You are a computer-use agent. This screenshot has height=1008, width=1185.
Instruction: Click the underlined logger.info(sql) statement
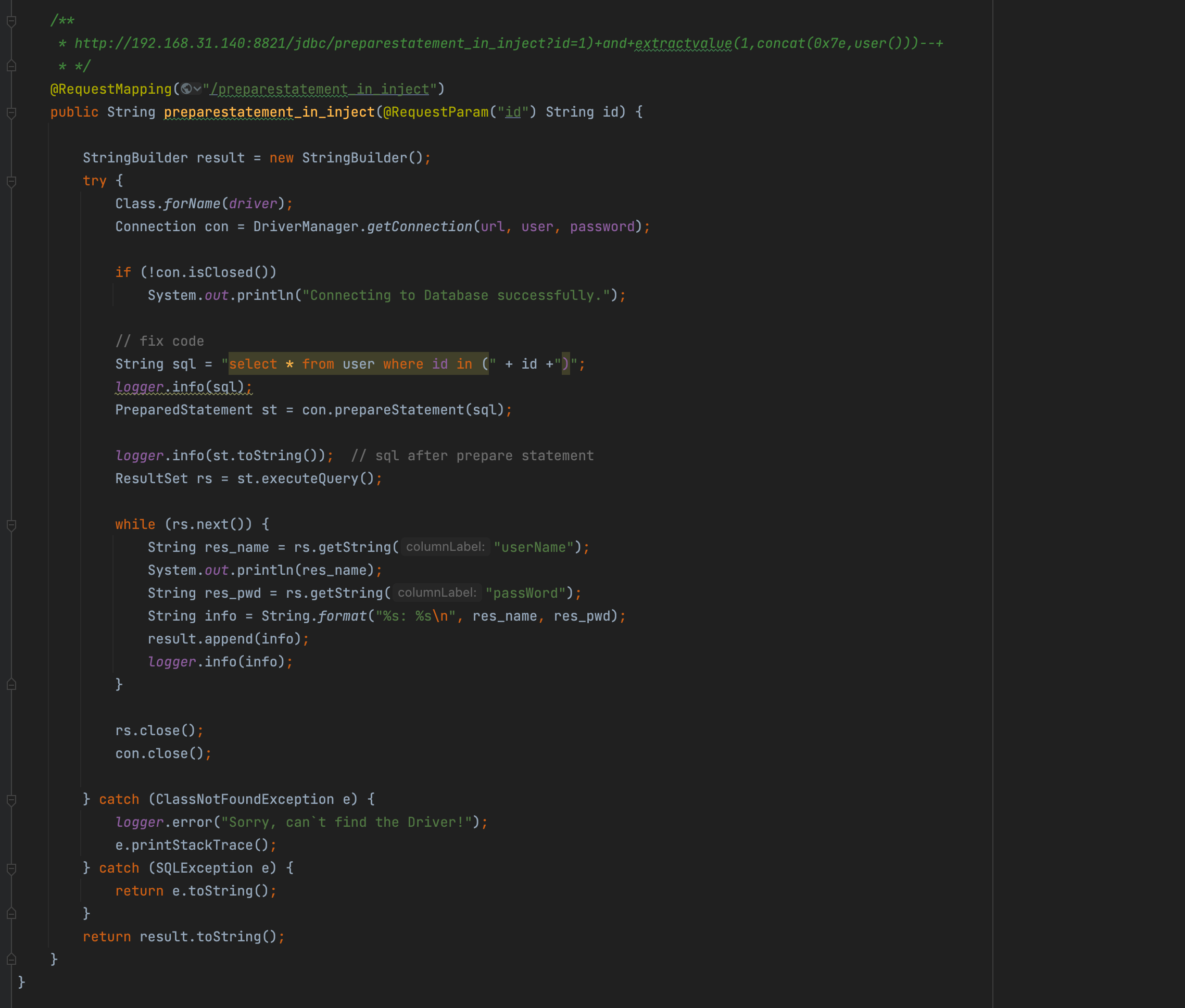tap(183, 387)
